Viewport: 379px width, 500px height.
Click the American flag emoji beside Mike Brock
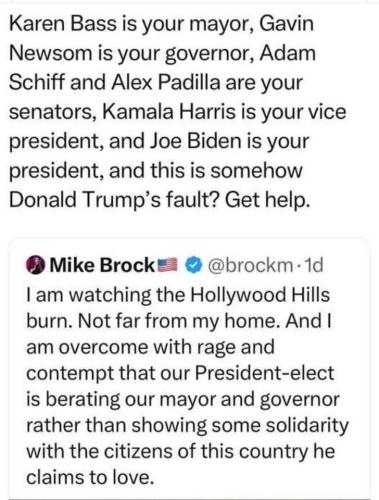(x=169, y=265)
